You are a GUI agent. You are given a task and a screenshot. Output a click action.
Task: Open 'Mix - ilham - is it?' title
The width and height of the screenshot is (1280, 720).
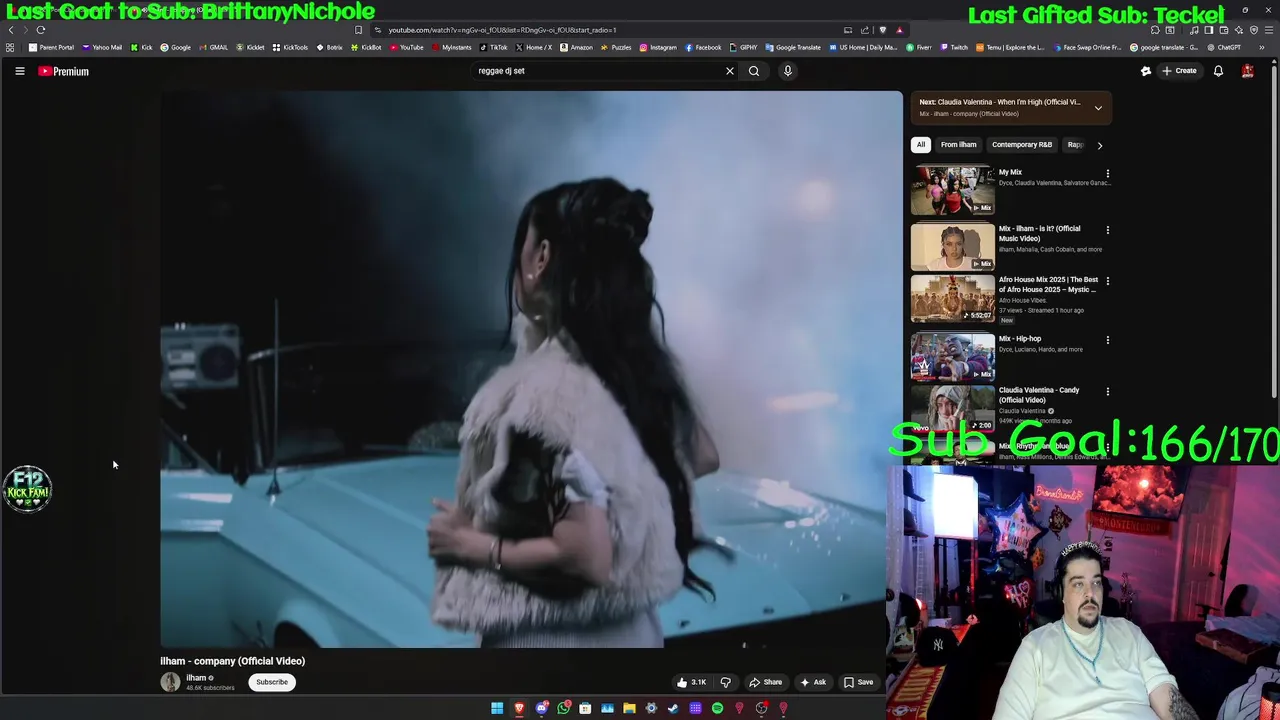click(x=1039, y=233)
